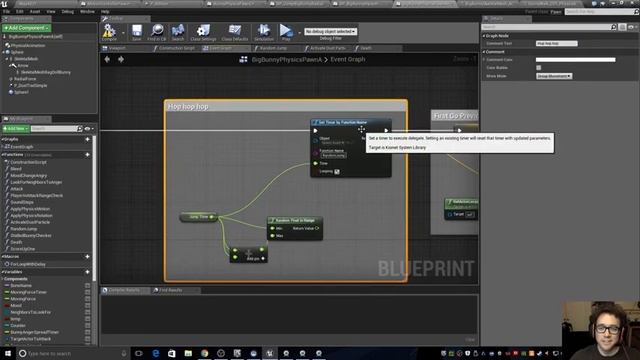640x360 pixels.
Task: Toggle the Details property matrix grid icon
Action: (x=622, y=27)
